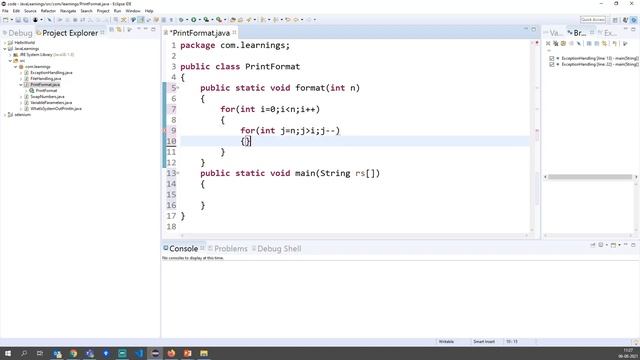
Task: Expand the selenium project
Action: coord(5,115)
